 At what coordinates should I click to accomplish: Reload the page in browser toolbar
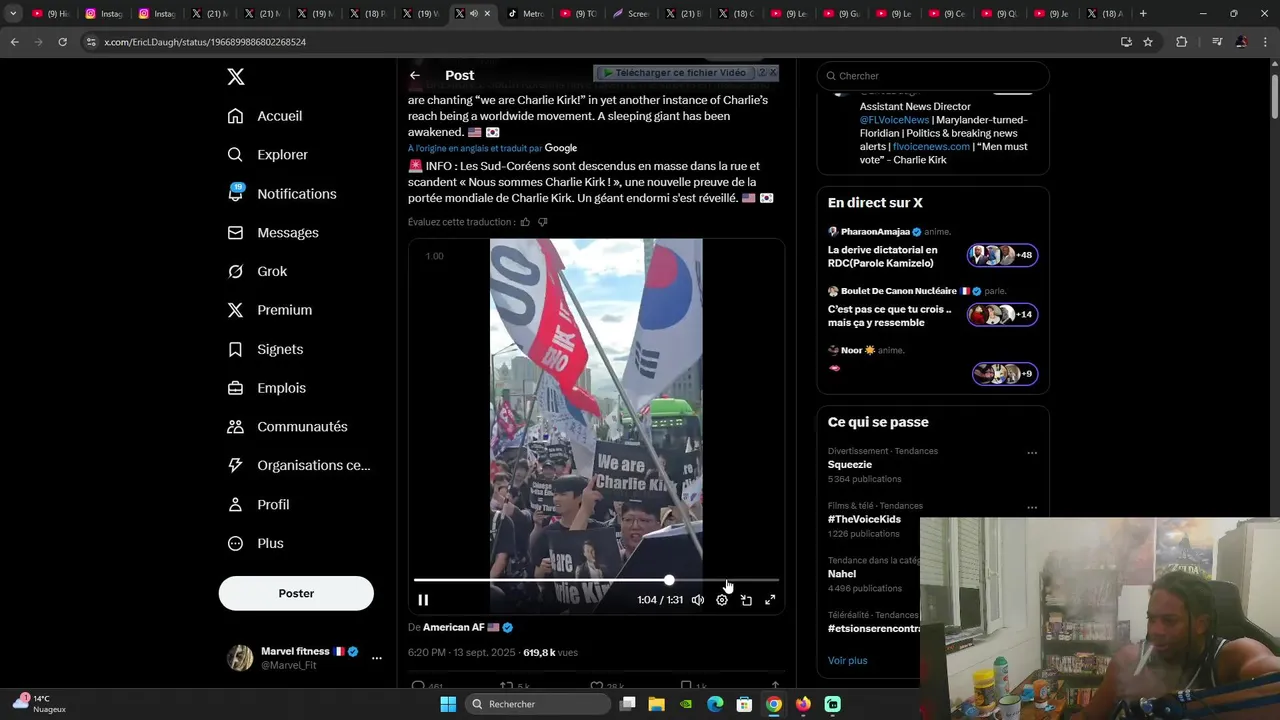coord(62,42)
